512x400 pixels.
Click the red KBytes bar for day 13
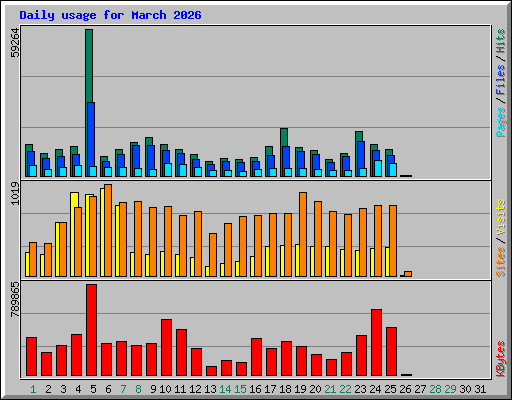point(211,371)
